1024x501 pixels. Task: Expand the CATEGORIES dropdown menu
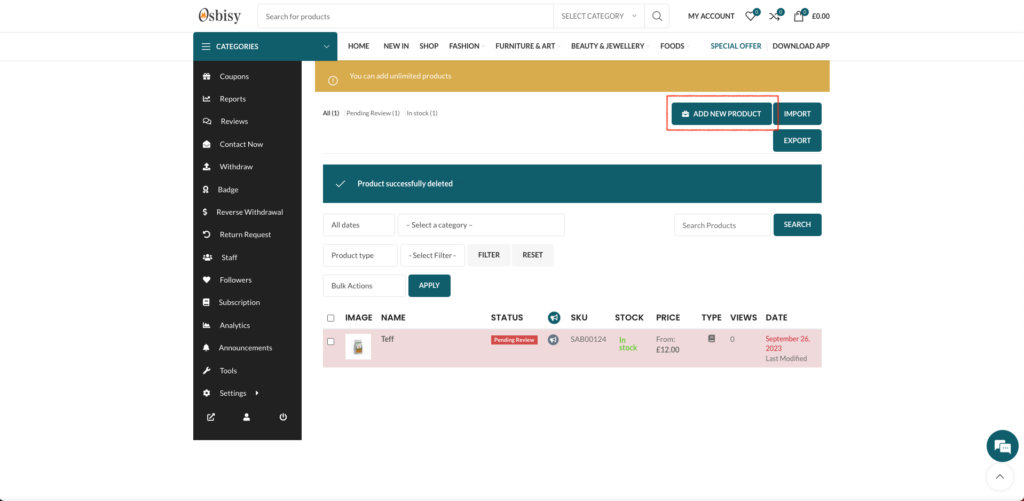(265, 46)
